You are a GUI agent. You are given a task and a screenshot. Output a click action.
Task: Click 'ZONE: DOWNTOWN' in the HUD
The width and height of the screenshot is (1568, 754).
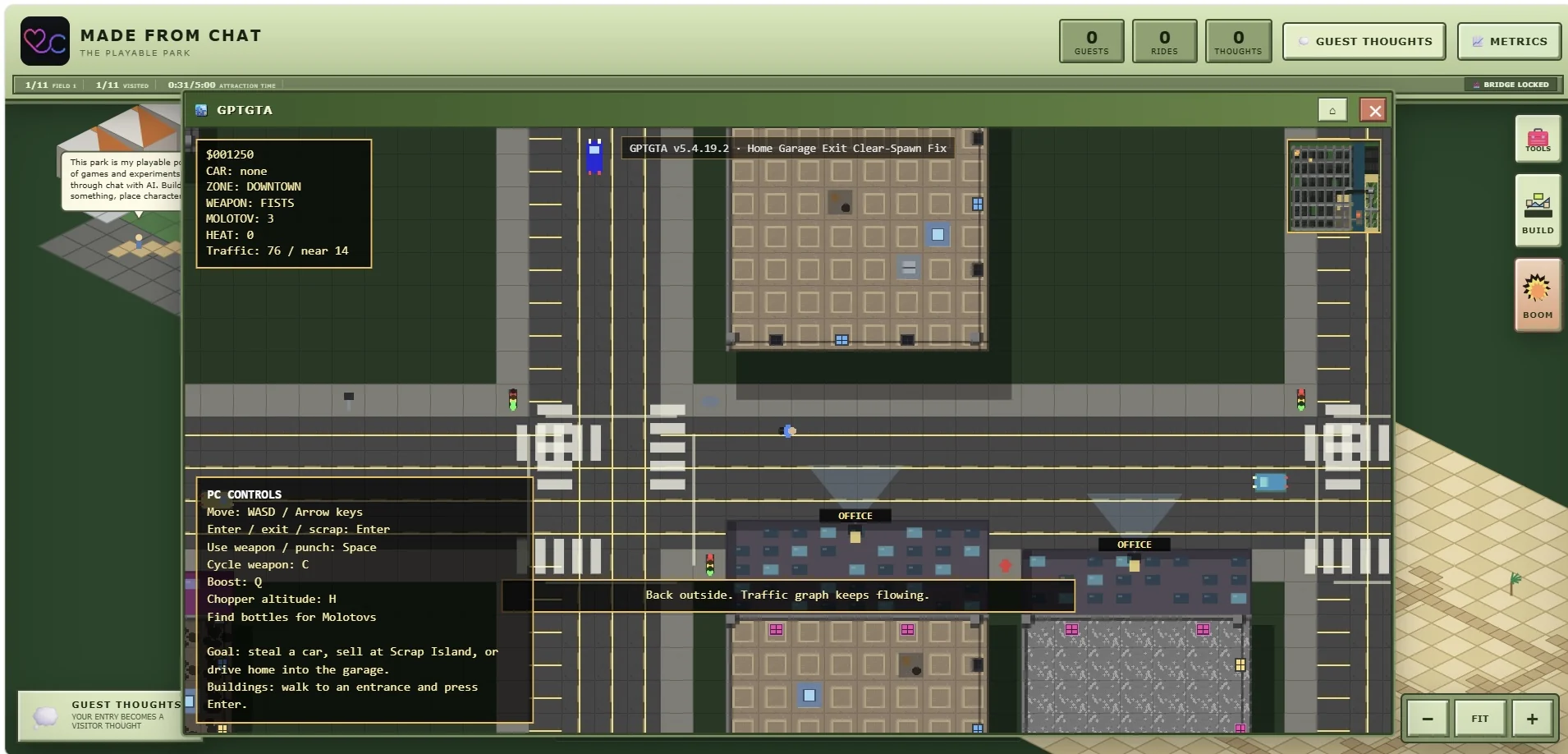pyautogui.click(x=254, y=186)
